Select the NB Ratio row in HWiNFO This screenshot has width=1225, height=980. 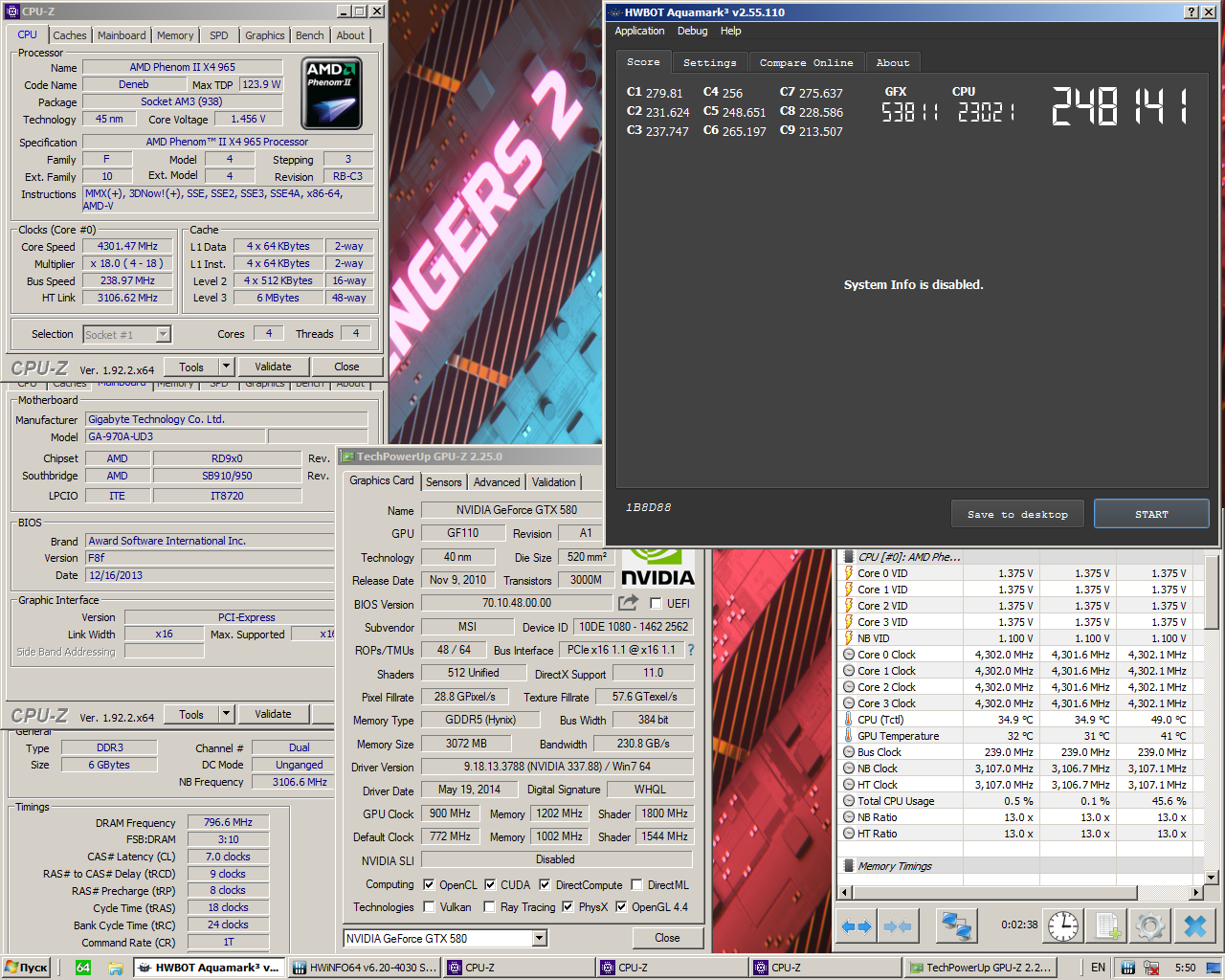1020,817
